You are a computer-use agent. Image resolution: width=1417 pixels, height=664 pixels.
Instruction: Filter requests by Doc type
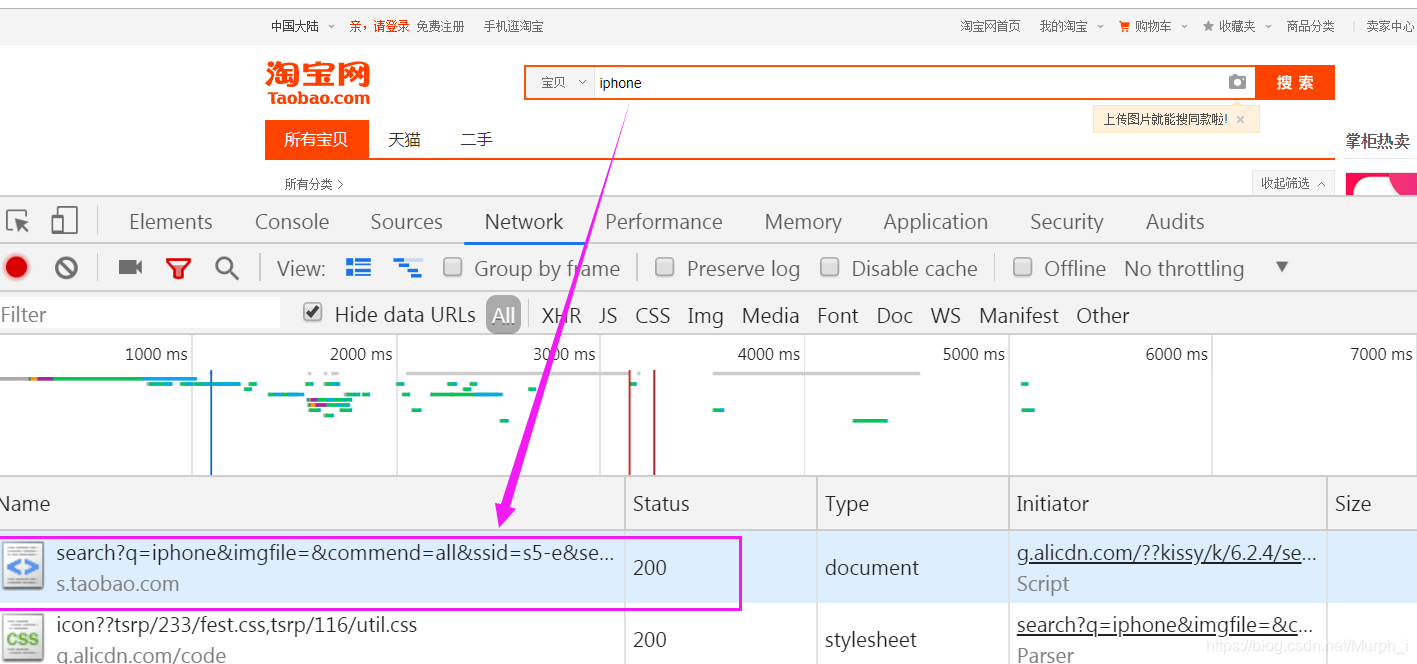click(894, 315)
